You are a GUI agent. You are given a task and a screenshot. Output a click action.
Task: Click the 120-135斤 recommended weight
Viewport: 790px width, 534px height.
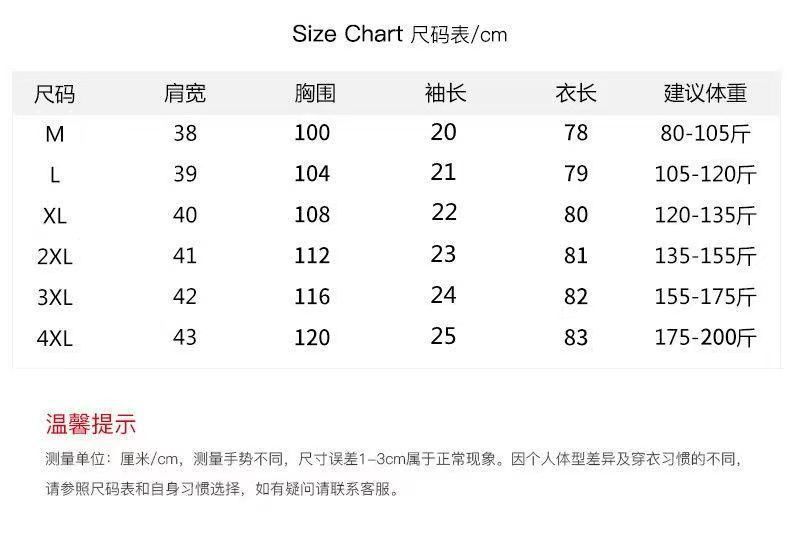pos(705,215)
